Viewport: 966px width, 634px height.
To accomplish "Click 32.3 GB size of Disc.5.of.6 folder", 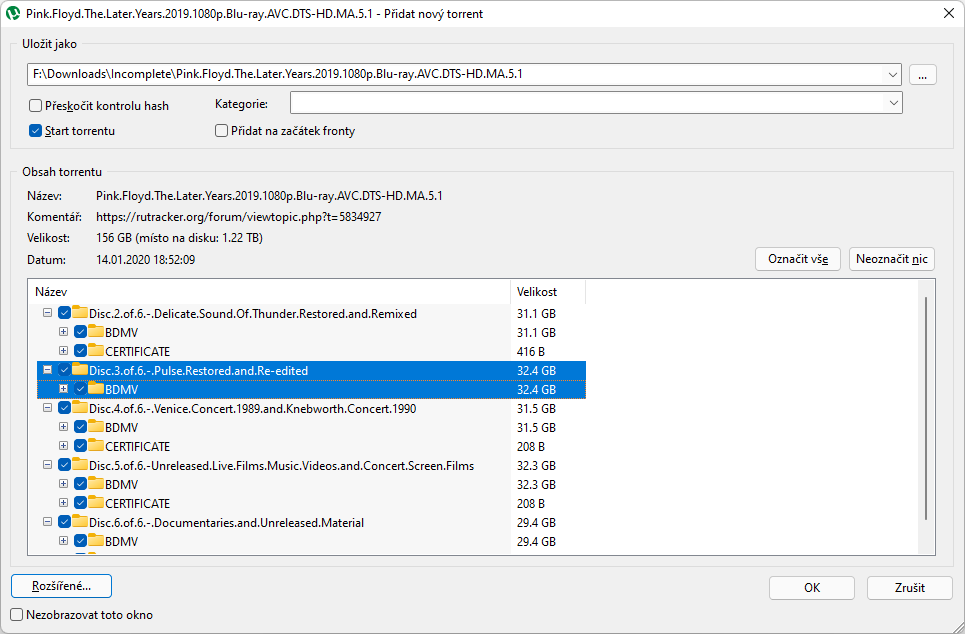I will point(536,465).
